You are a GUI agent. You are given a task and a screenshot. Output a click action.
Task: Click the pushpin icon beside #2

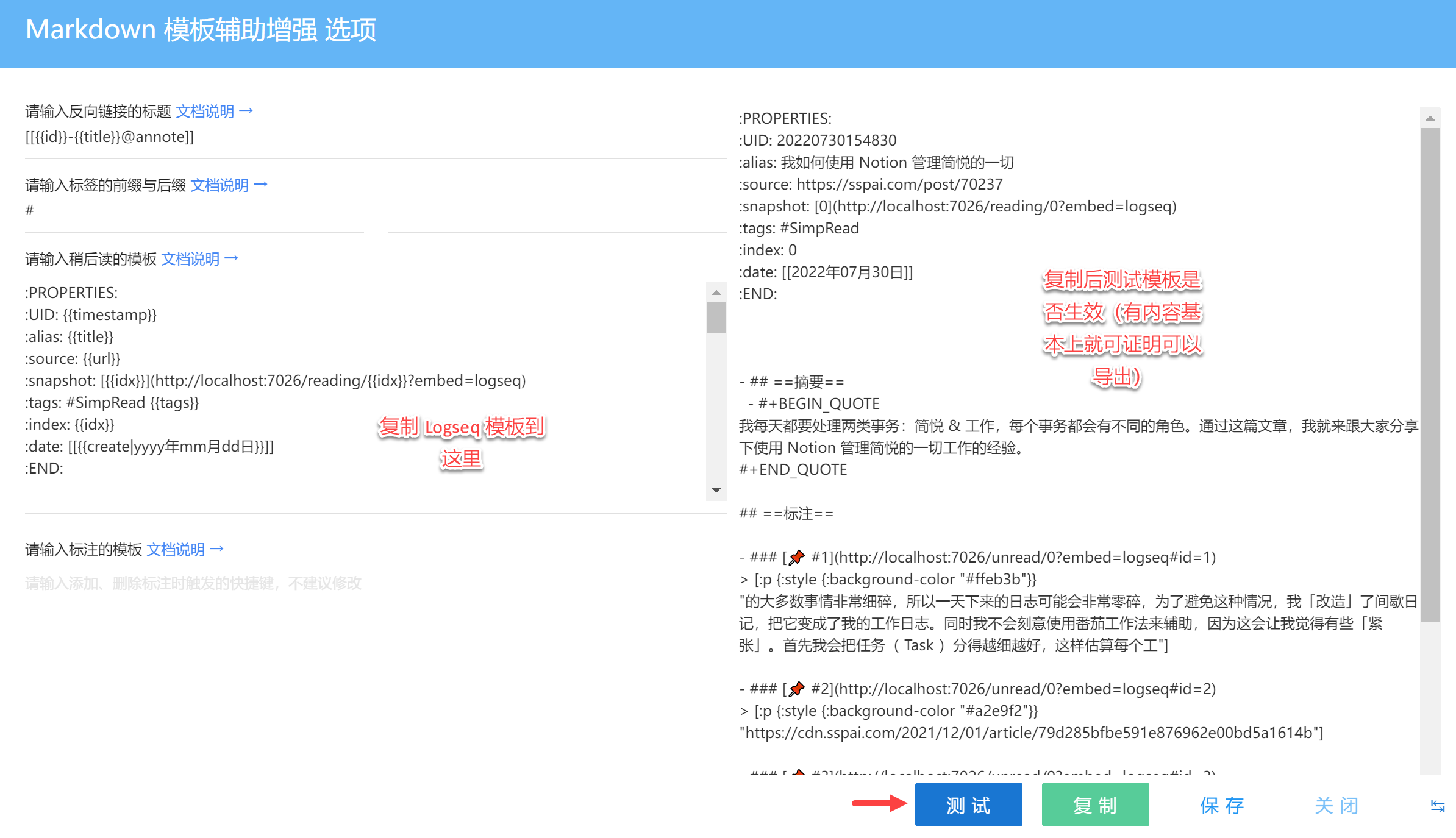pos(796,689)
